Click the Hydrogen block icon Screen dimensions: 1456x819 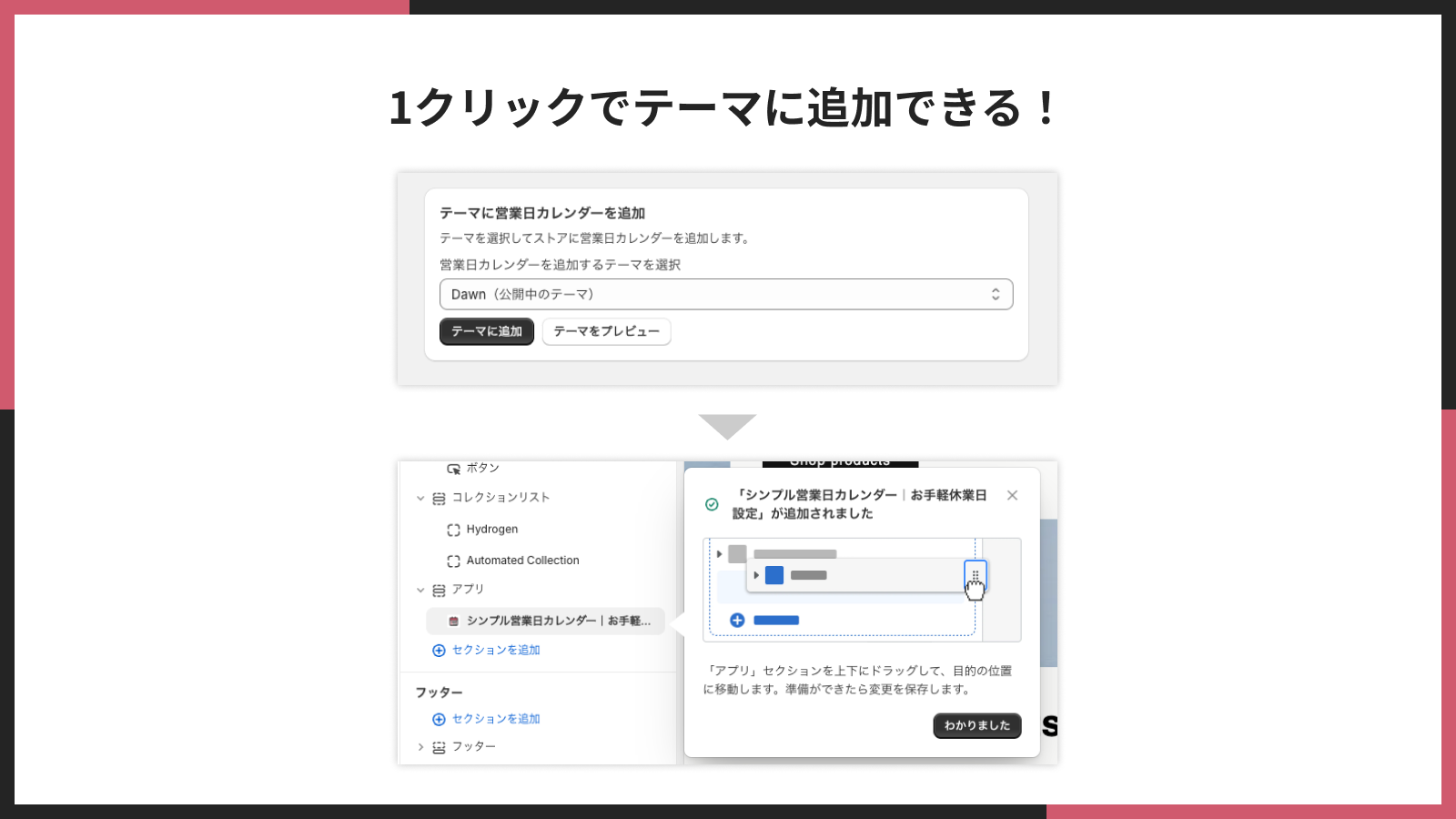(x=453, y=529)
